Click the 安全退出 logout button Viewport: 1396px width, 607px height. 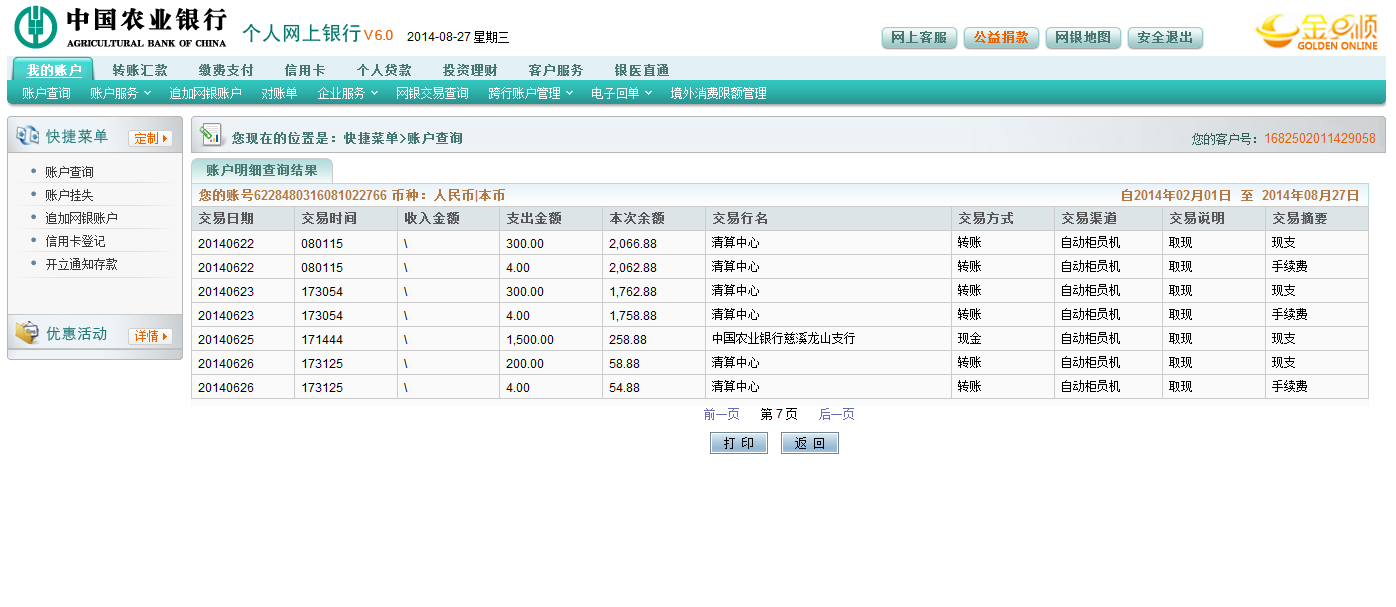(x=1165, y=38)
